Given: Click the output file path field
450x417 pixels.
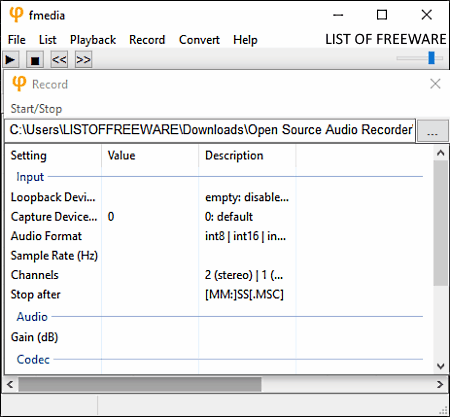Looking at the screenshot, I should (x=210, y=130).
